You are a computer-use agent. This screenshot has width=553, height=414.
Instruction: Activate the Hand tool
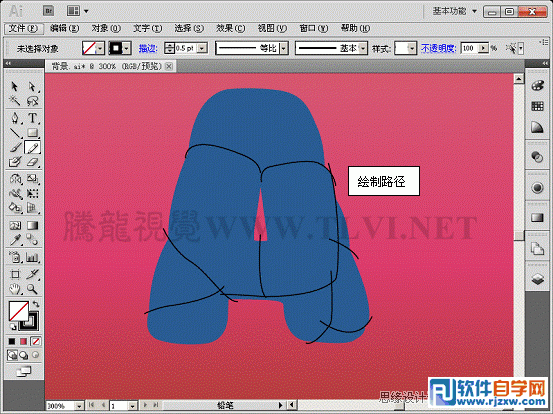tap(15, 289)
